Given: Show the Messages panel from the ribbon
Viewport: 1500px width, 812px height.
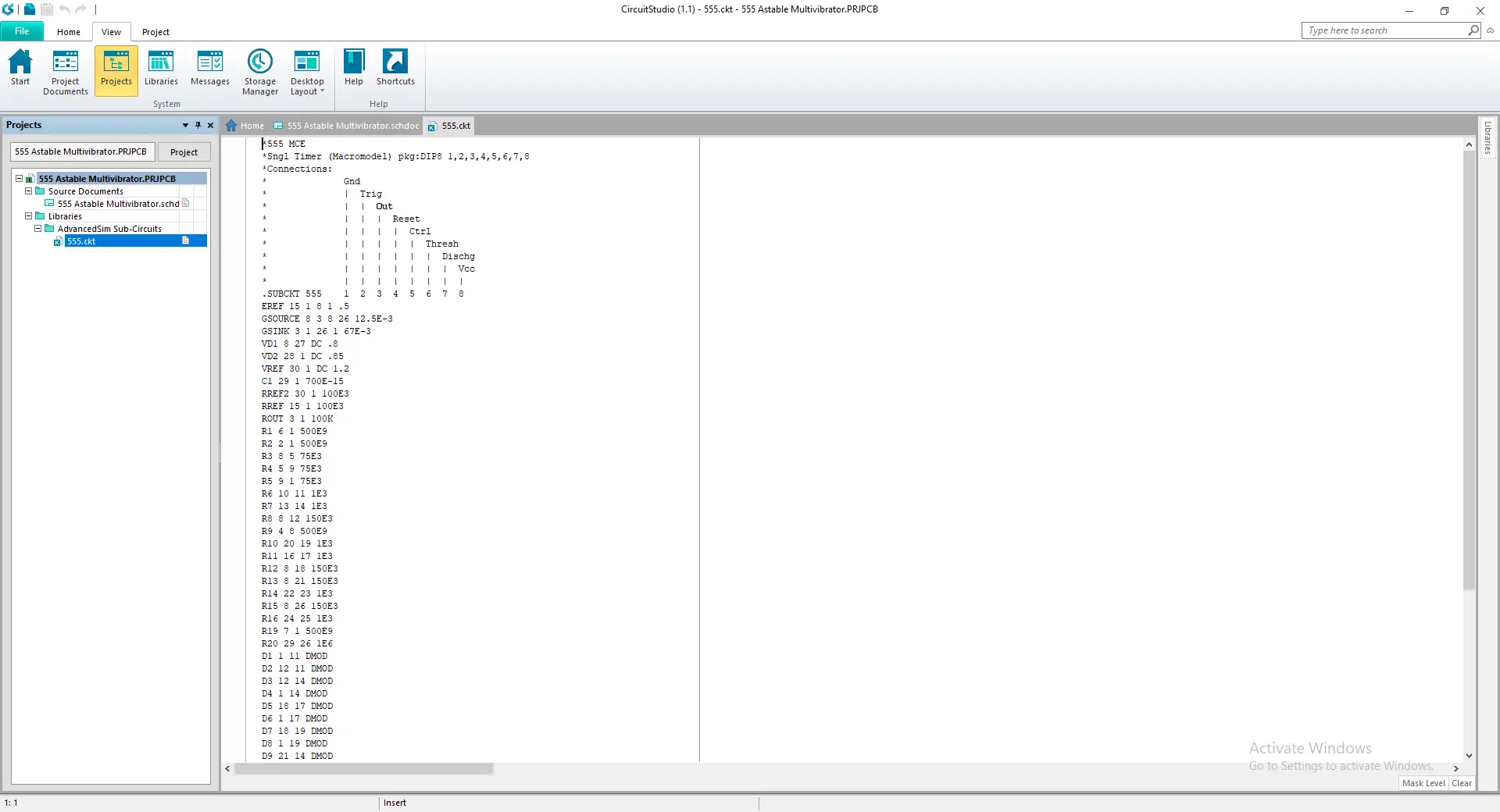Looking at the screenshot, I should pyautogui.click(x=210, y=68).
